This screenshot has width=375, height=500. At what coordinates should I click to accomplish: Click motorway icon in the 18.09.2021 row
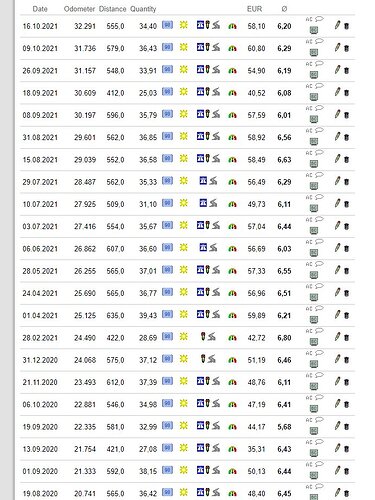click(x=200, y=91)
